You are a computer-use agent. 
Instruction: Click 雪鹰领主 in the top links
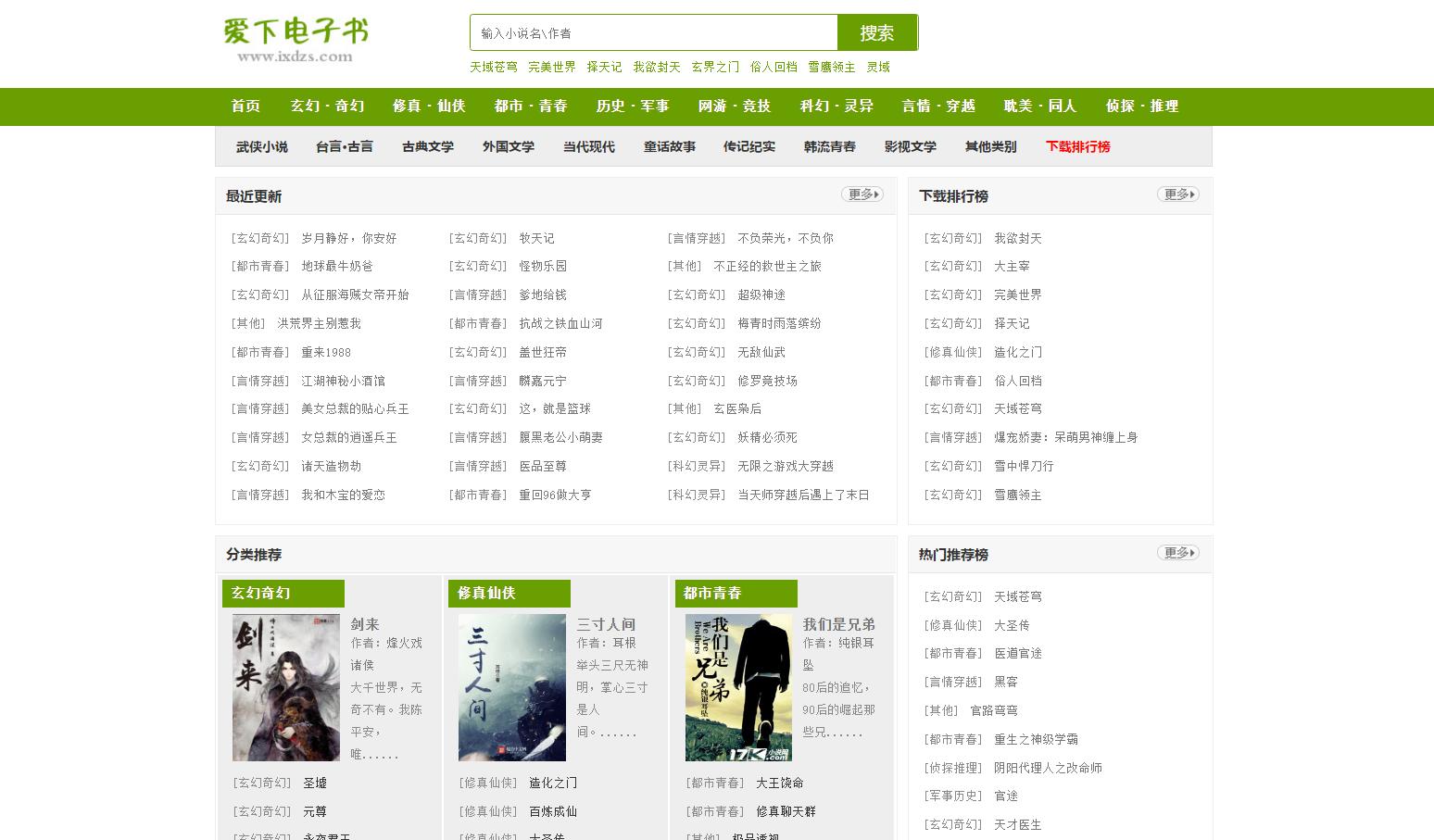coord(831,67)
